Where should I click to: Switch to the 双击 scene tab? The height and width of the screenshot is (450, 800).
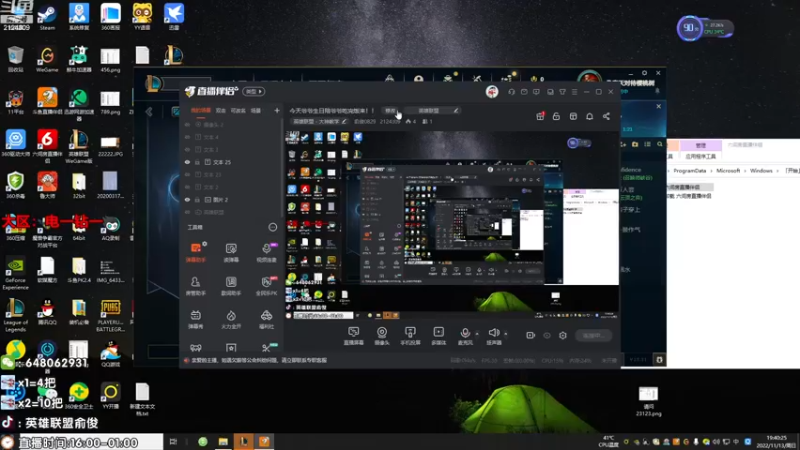click(220, 110)
